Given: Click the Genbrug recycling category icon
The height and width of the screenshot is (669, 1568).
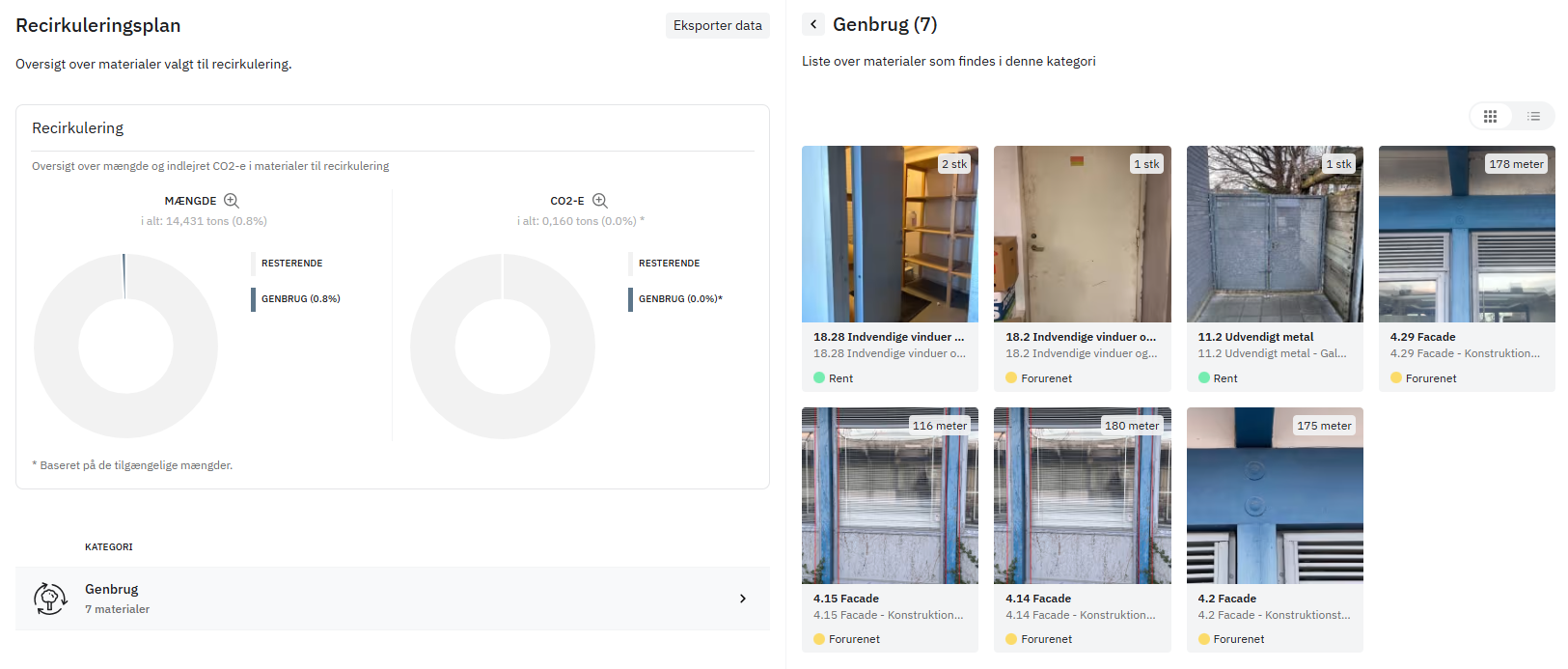Looking at the screenshot, I should pyautogui.click(x=50, y=599).
